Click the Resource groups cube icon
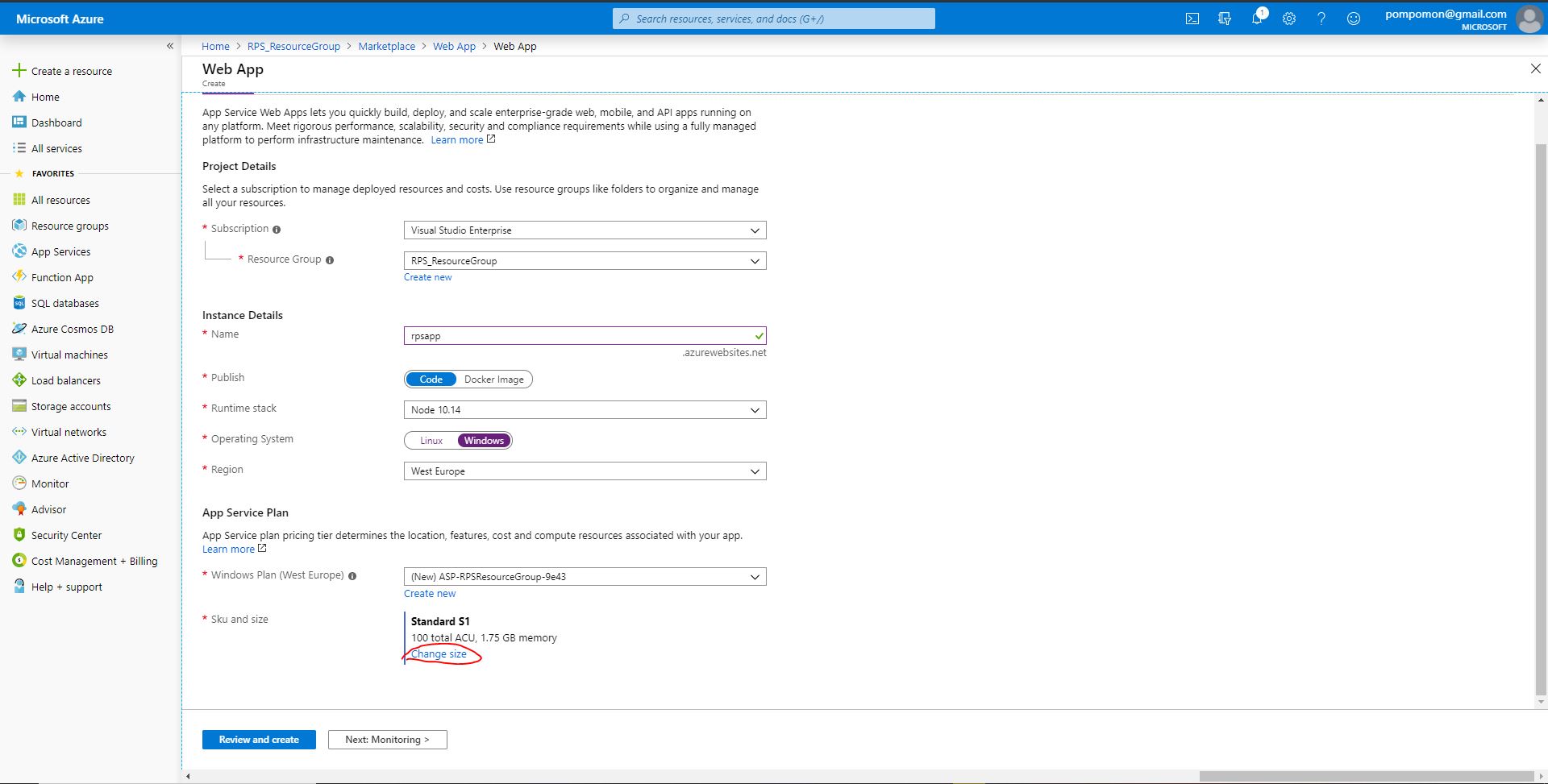 click(19, 226)
